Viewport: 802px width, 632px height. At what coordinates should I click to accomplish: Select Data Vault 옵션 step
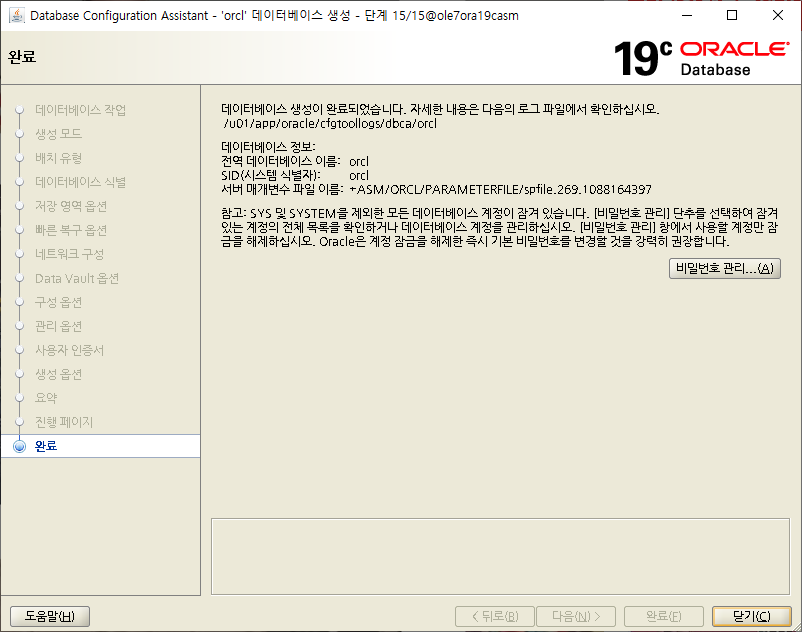coord(77,278)
